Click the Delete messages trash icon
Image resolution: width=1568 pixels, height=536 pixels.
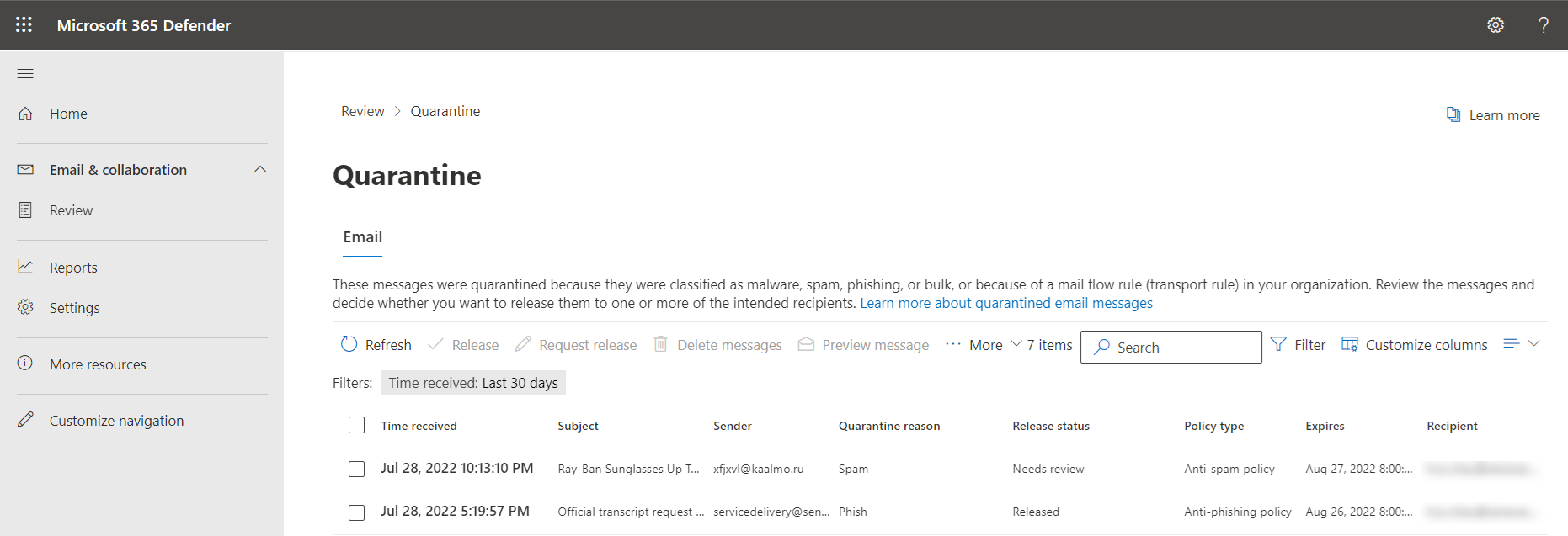pos(661,344)
